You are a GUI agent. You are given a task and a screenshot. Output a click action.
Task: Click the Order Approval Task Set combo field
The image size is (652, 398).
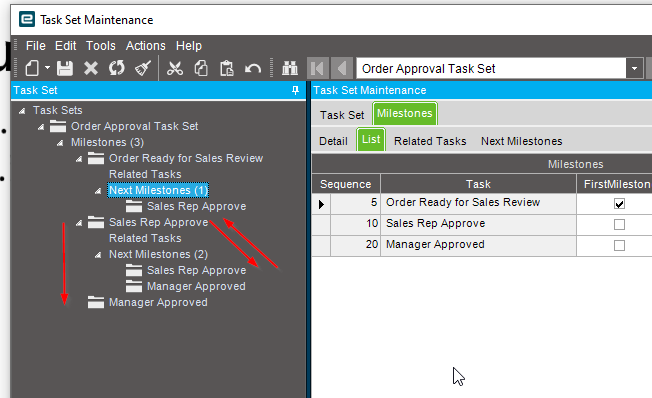[491, 68]
